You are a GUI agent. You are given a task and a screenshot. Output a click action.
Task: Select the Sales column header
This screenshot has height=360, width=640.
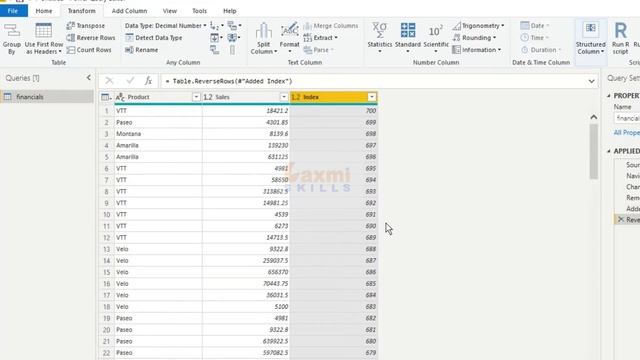click(246, 97)
